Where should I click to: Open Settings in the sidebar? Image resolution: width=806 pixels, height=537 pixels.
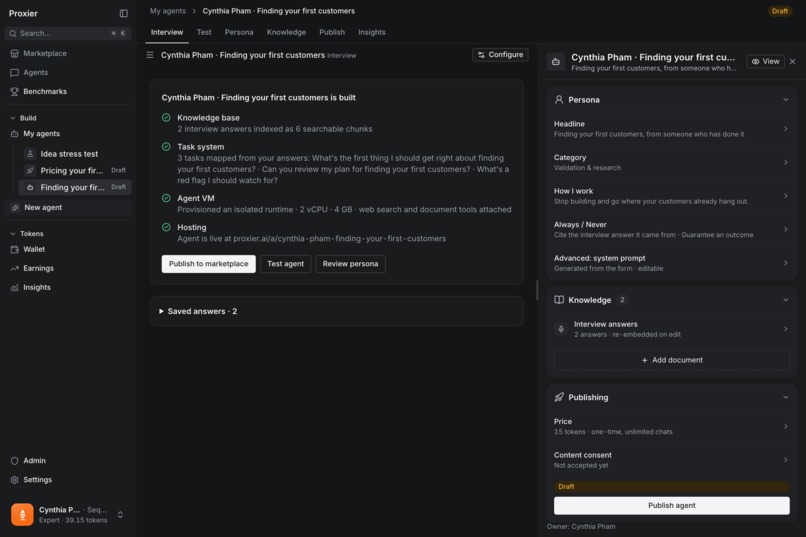coord(68,479)
